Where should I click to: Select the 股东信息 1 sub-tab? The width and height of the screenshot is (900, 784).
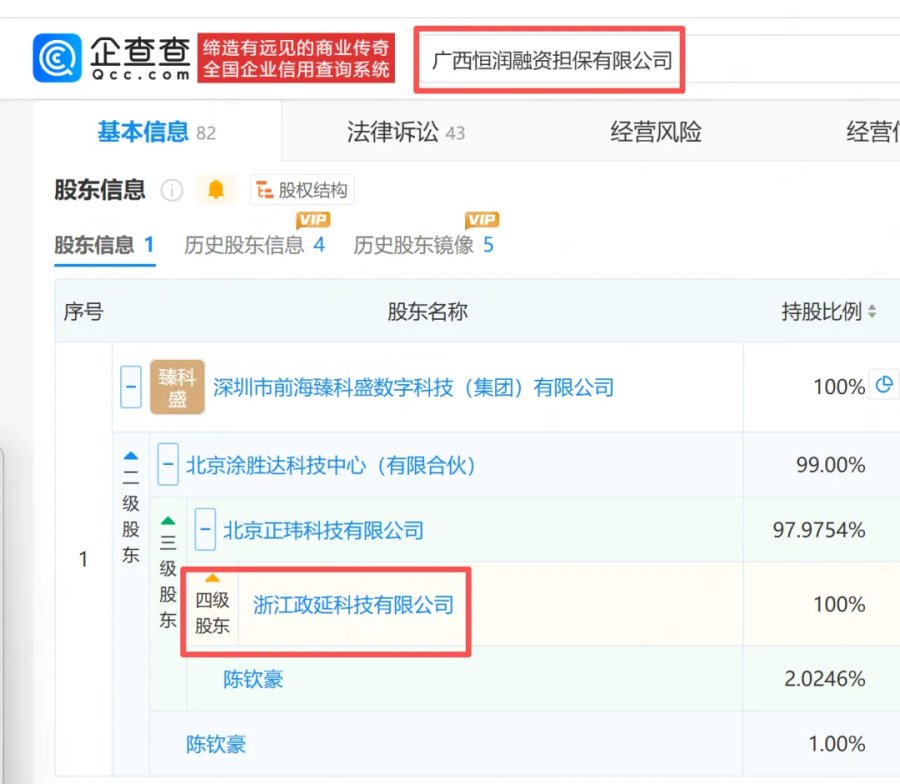[x=104, y=245]
